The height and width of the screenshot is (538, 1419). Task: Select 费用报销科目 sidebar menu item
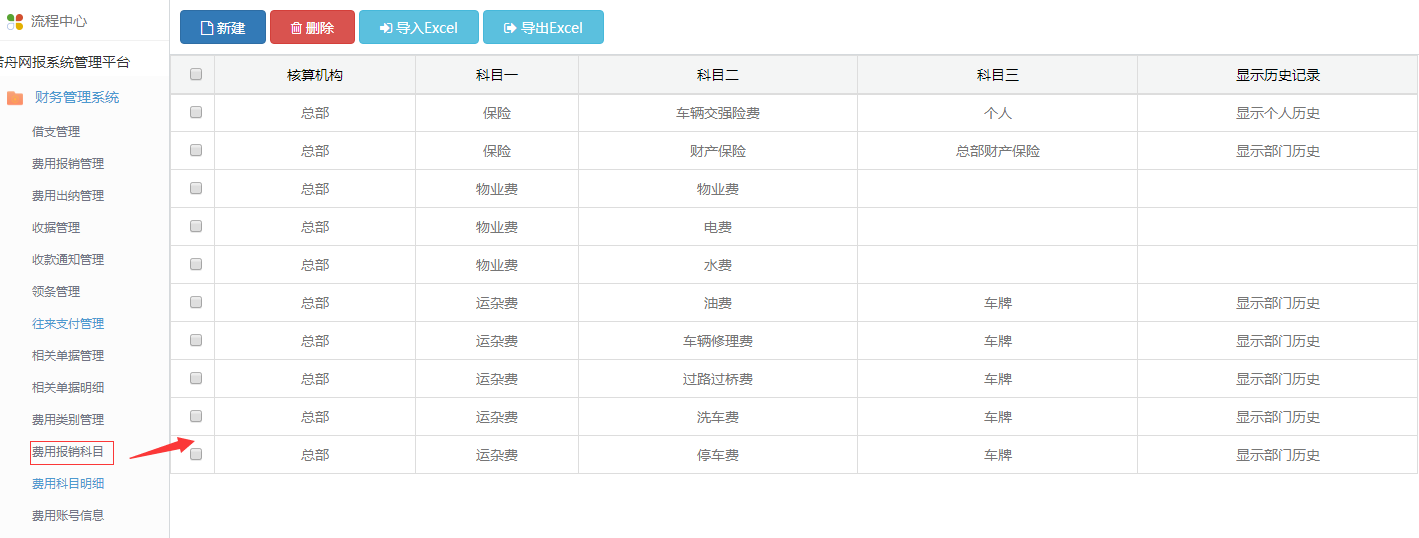click(x=68, y=452)
